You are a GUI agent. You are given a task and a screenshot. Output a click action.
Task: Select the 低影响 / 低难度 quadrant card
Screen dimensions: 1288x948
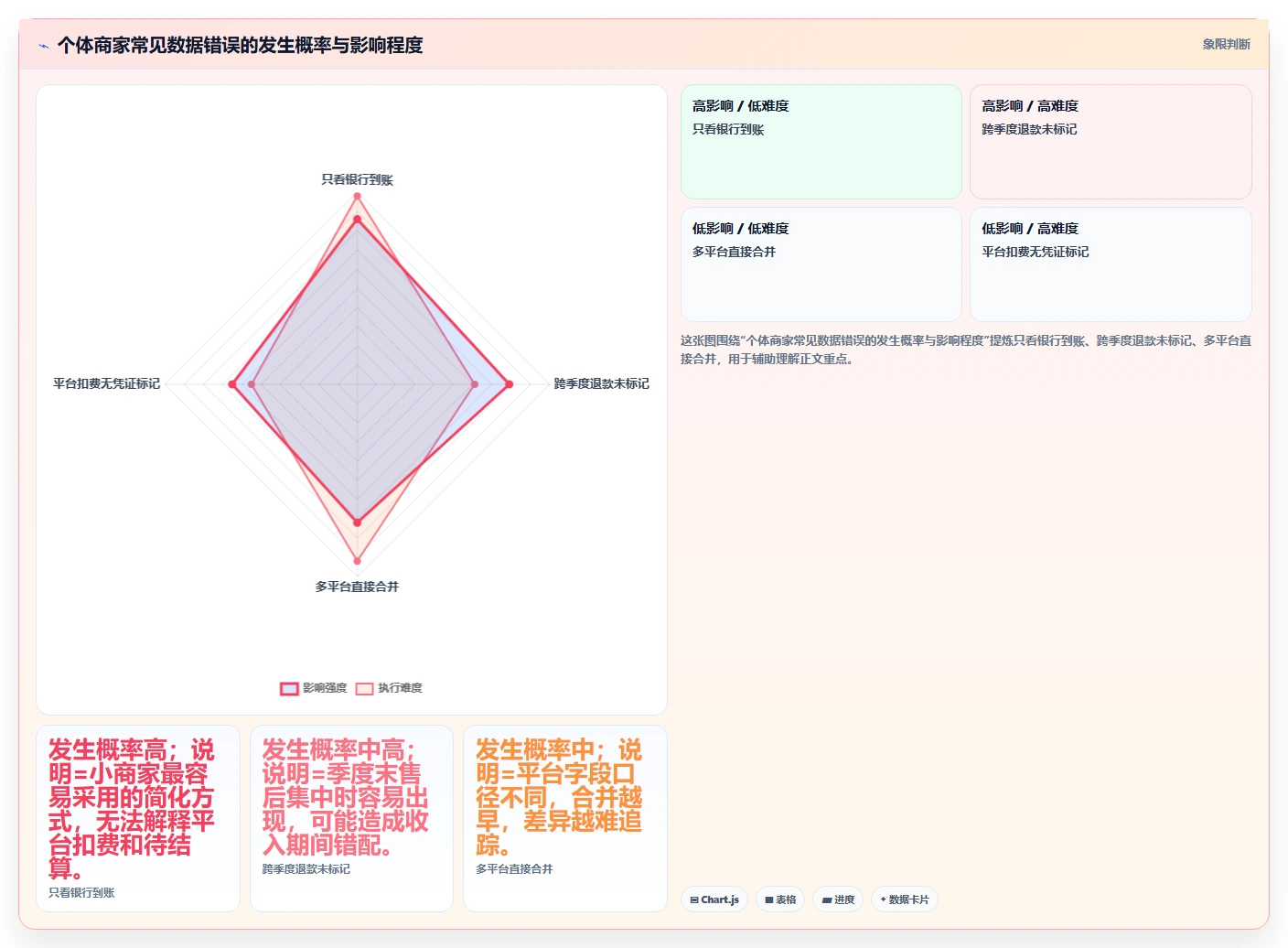[x=821, y=264]
